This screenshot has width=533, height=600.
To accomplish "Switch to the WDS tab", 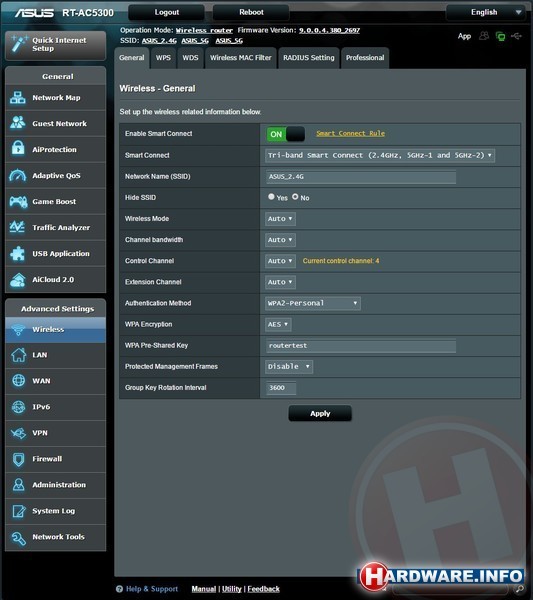I will 190,58.
